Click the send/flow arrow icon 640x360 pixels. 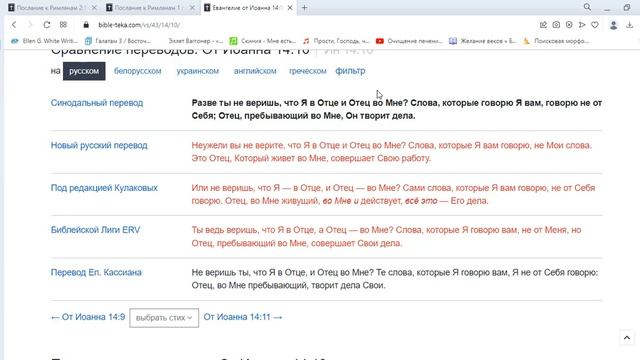pyautogui.click(x=582, y=25)
